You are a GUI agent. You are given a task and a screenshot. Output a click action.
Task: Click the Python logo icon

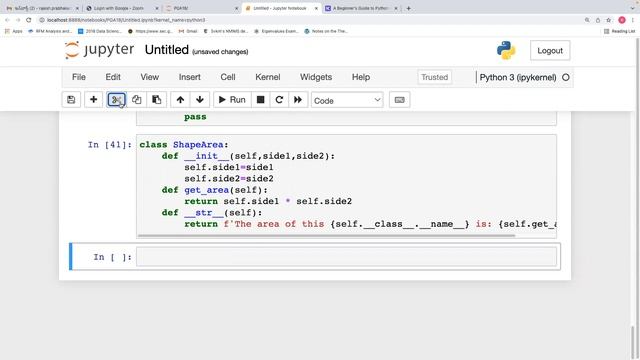coord(506,51)
